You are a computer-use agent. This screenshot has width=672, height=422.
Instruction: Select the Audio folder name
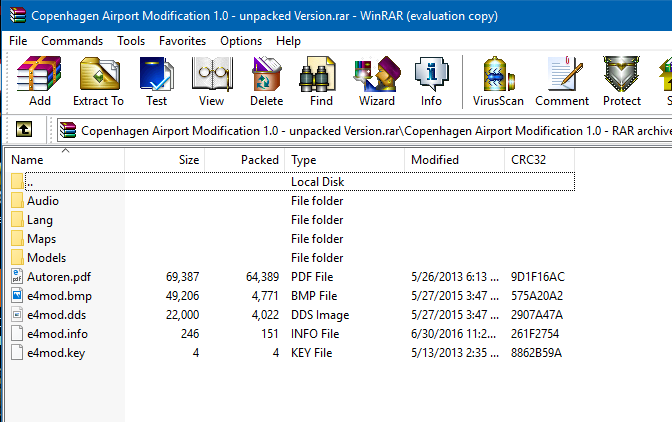(43, 201)
